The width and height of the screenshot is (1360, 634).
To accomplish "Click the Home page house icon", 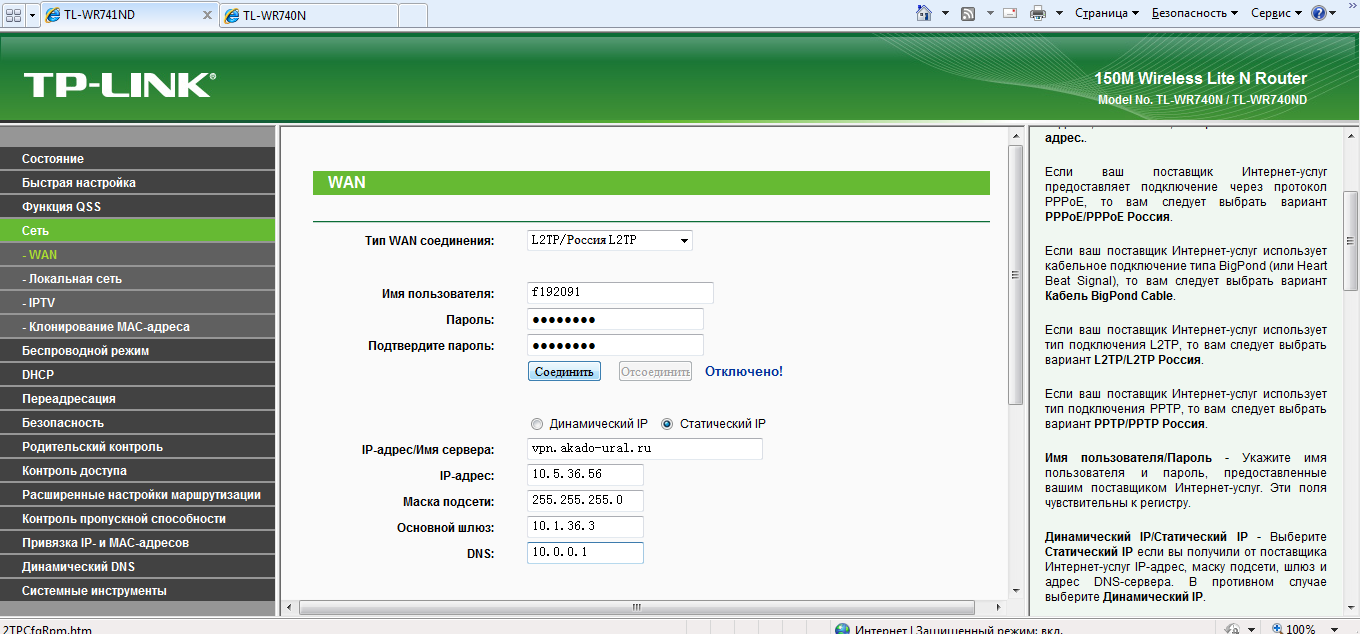I will point(924,13).
